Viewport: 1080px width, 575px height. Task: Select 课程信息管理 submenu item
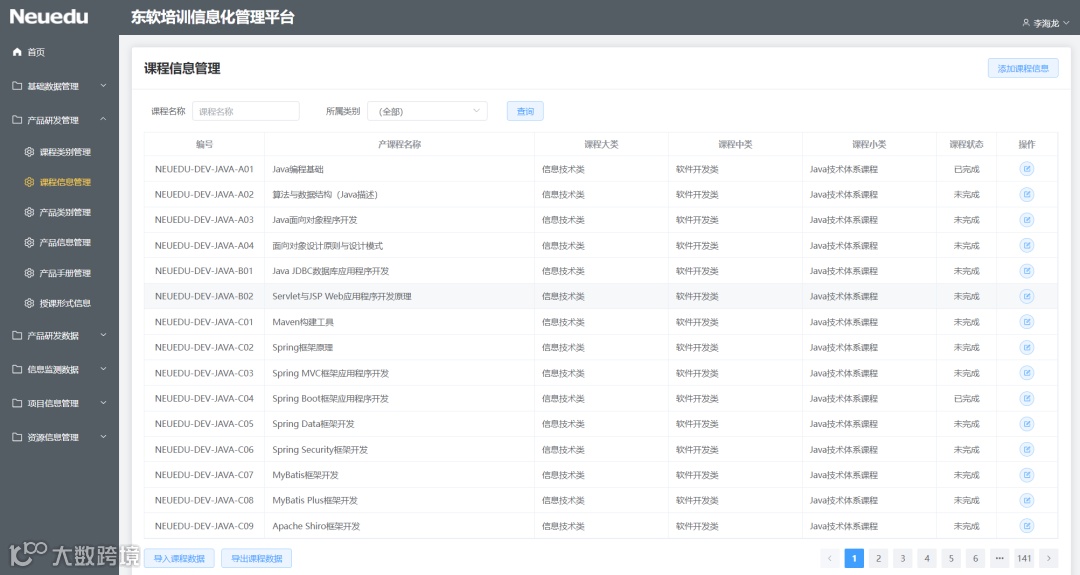pyautogui.click(x=59, y=182)
